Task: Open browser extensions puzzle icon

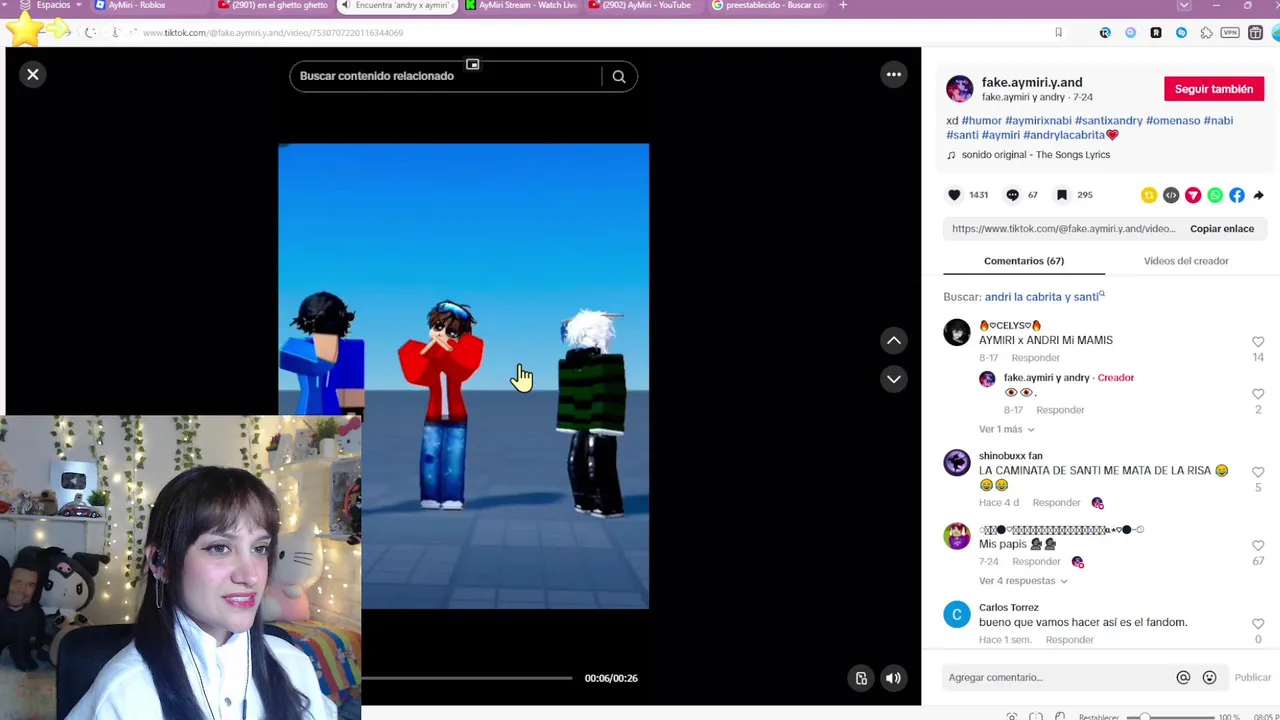Action: click(1206, 33)
